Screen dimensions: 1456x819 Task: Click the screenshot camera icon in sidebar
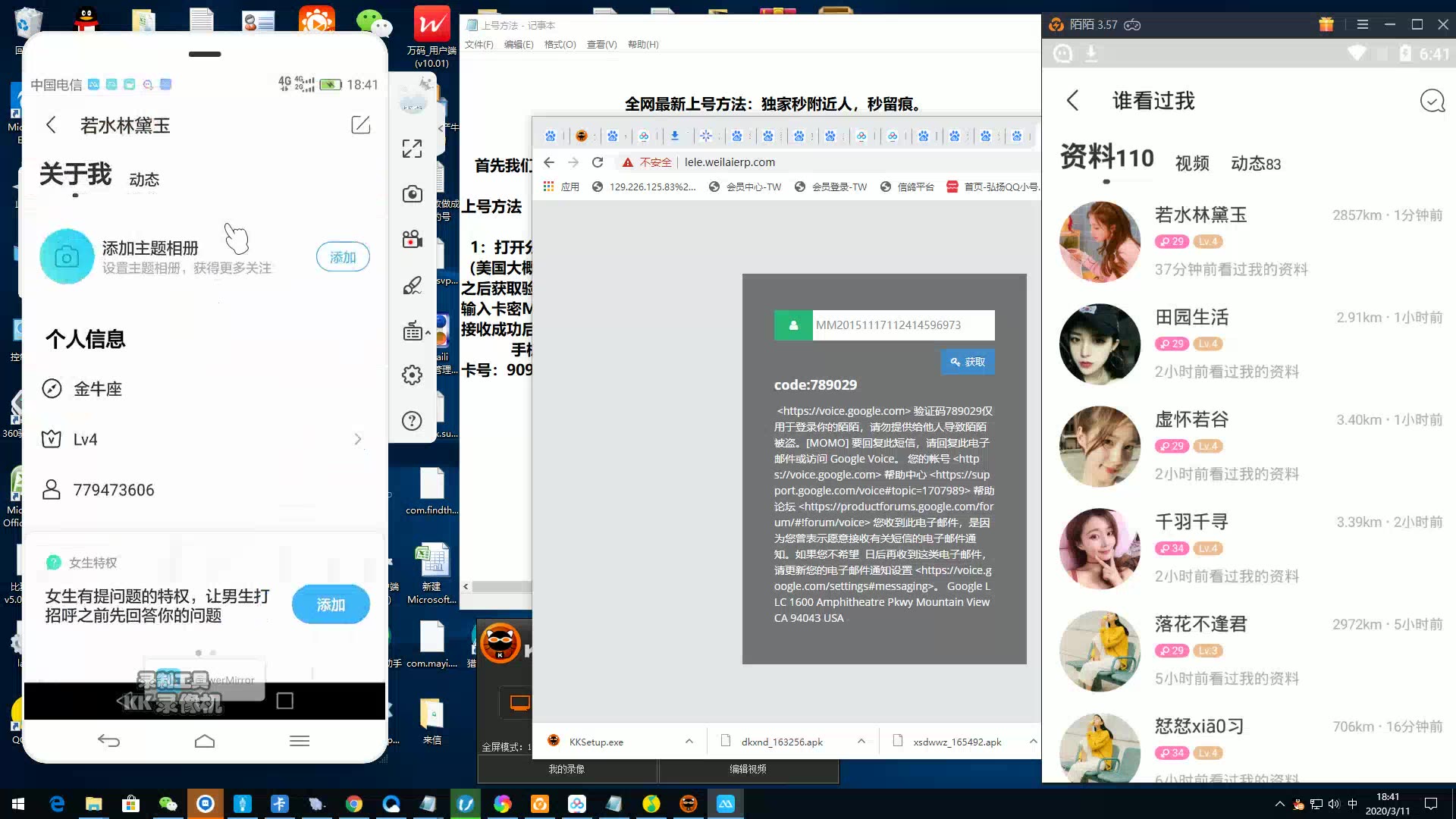pos(412,194)
